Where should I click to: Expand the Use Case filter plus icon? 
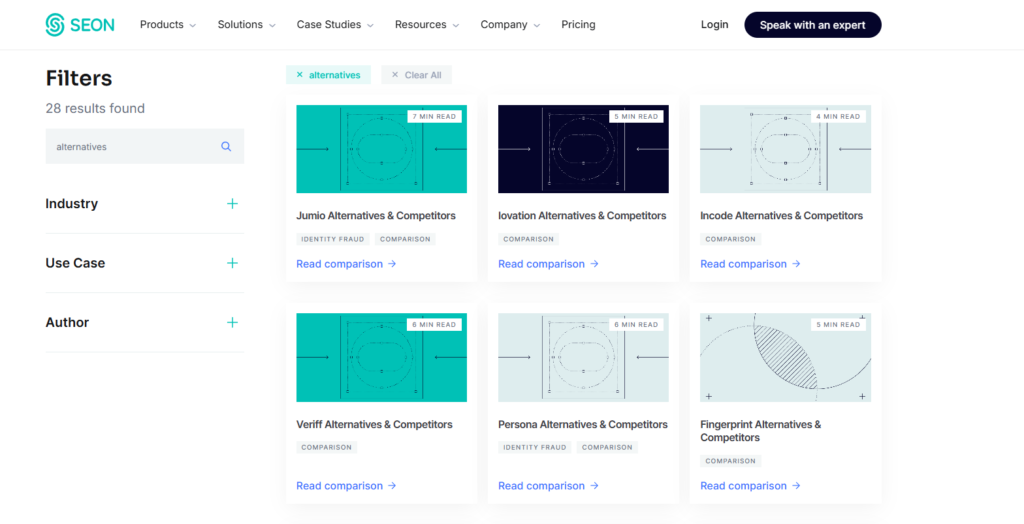232,263
